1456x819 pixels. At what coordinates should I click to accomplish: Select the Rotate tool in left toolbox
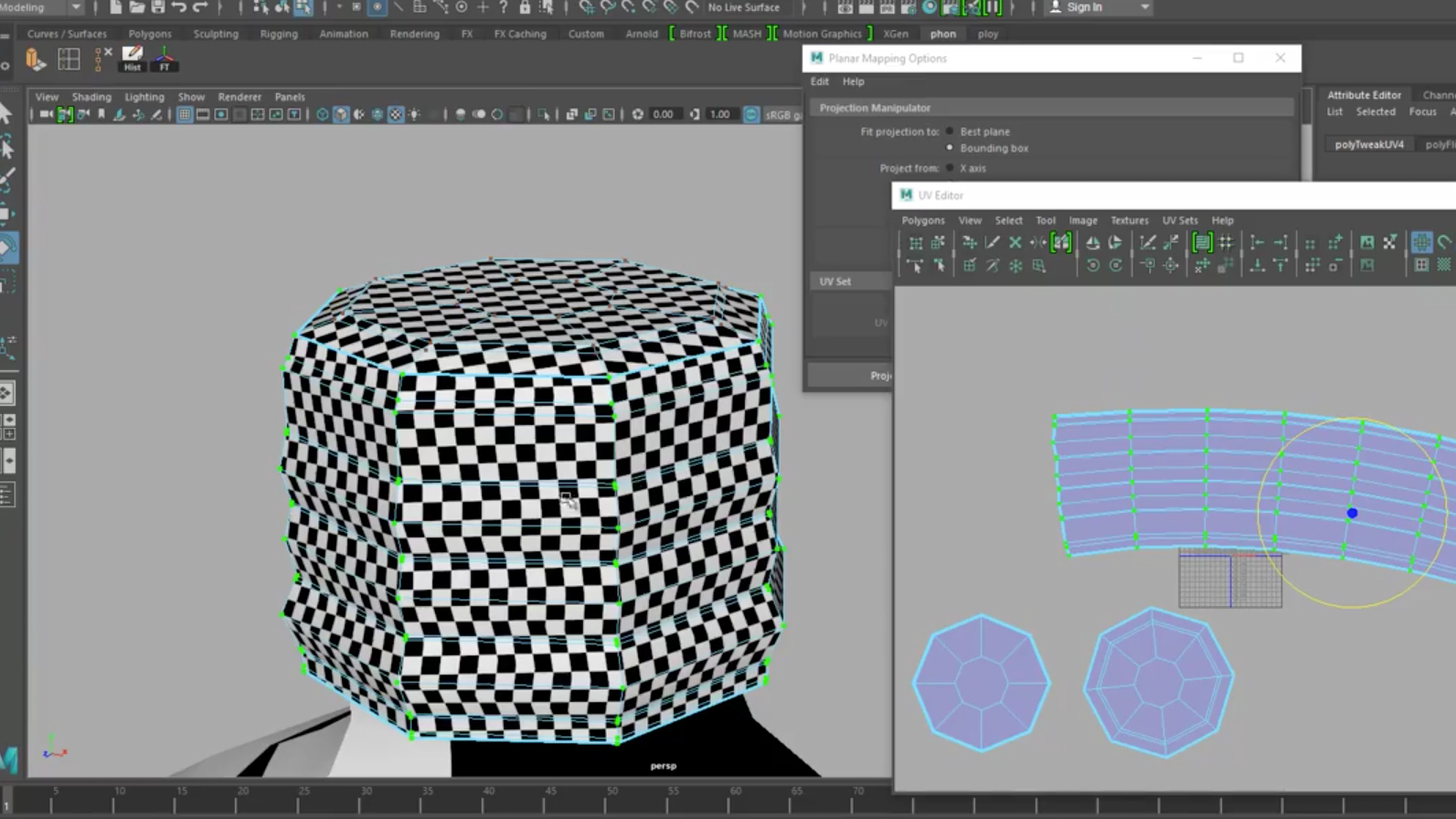[7, 248]
